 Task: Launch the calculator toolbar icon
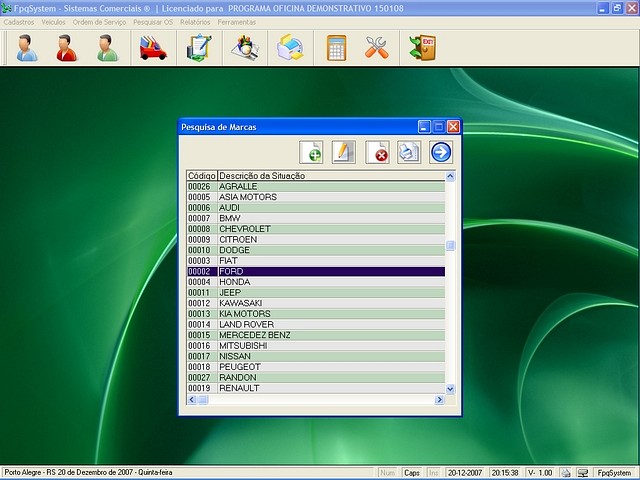[337, 48]
